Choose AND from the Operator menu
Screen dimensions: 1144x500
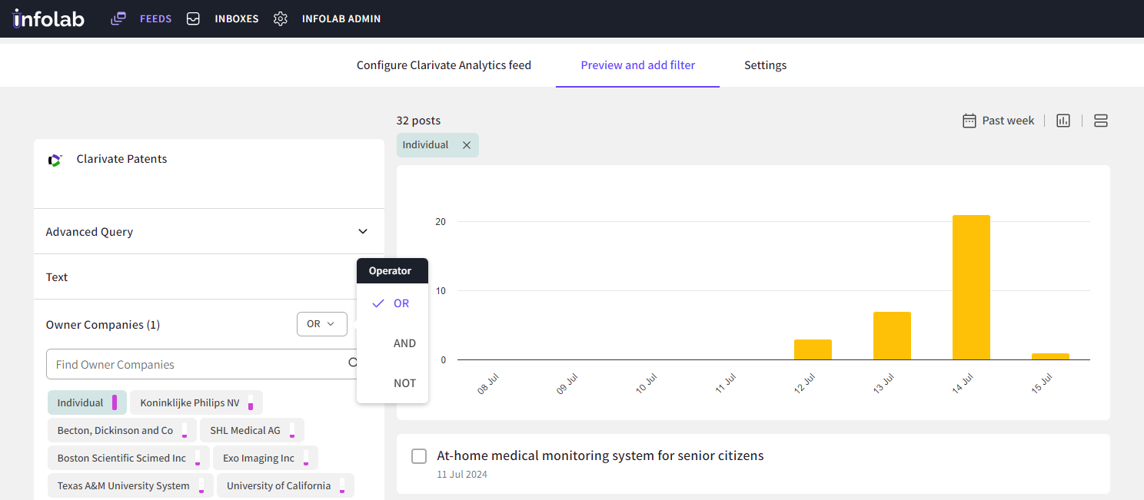pos(404,343)
